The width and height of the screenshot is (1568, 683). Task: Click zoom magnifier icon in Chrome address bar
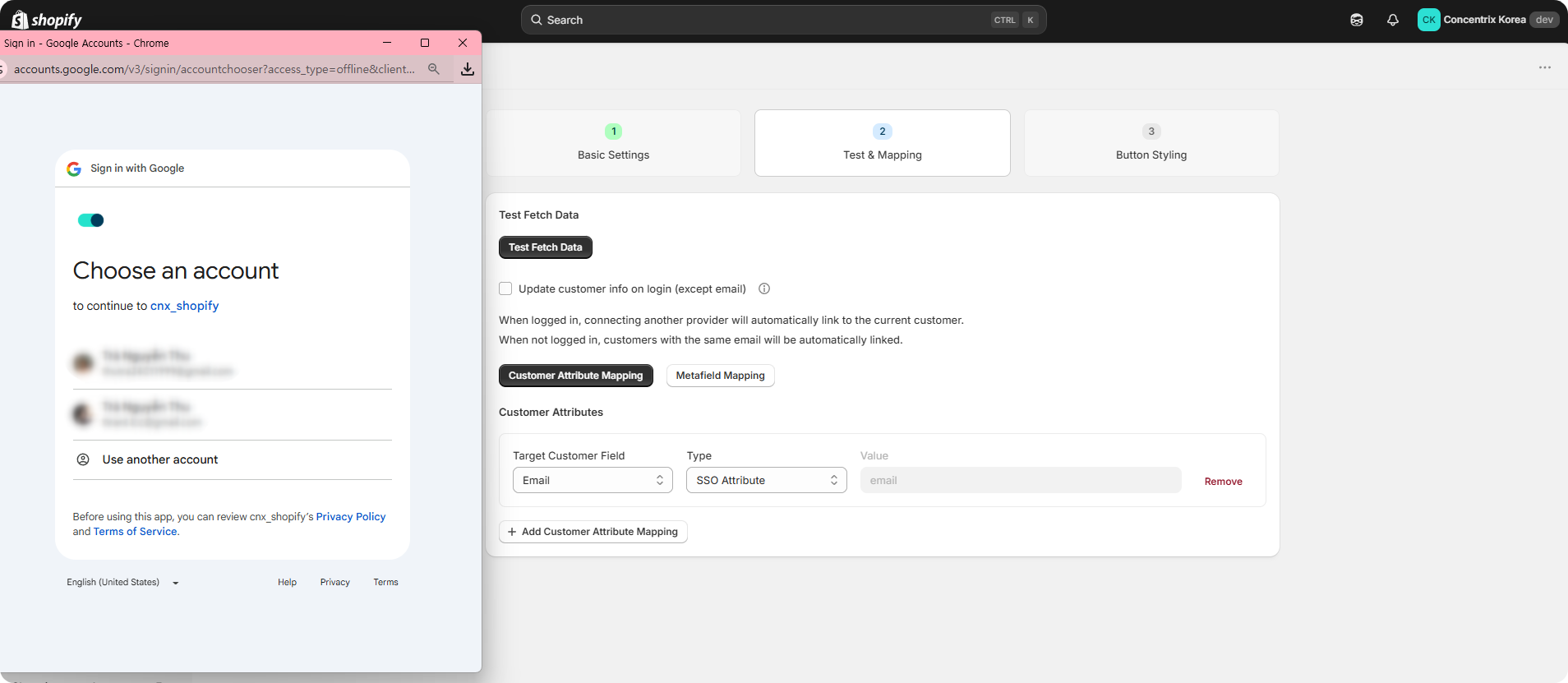point(434,69)
